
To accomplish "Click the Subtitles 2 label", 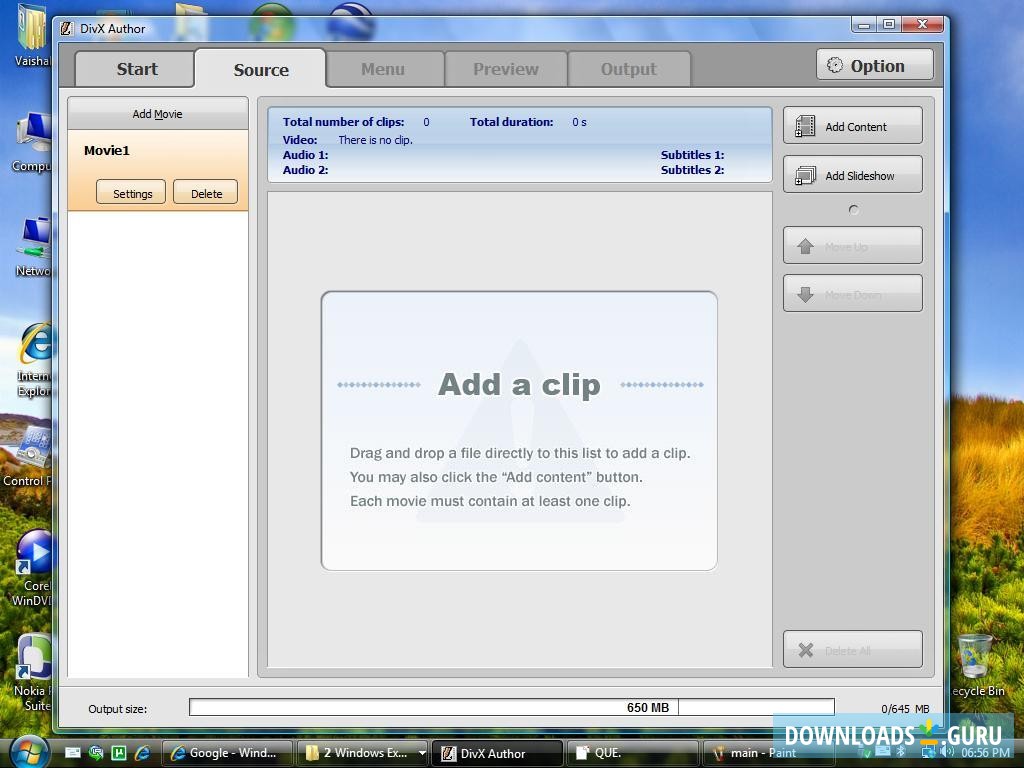I will 692,170.
